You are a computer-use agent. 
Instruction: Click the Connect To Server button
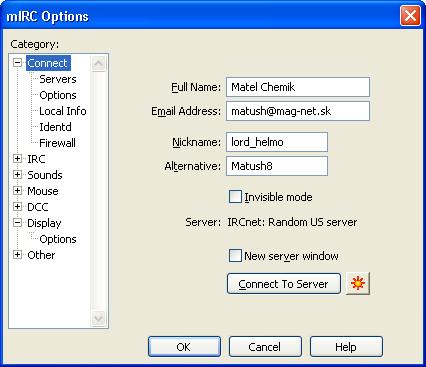click(284, 284)
